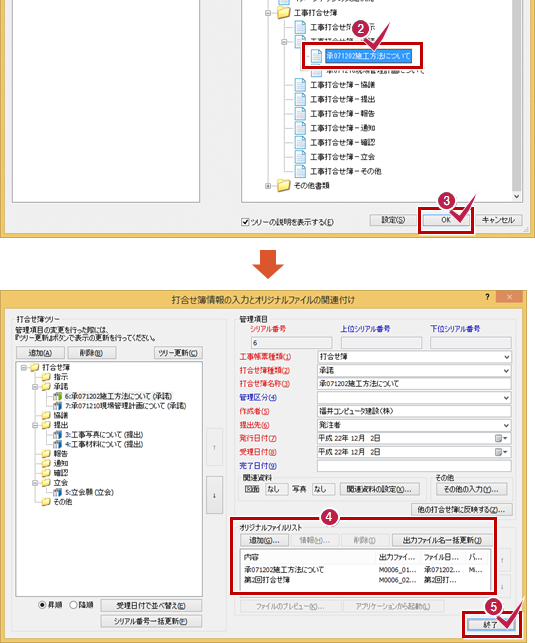Click the 終了 button
Screen dimensions: 535x643
pyautogui.click(x=490, y=625)
